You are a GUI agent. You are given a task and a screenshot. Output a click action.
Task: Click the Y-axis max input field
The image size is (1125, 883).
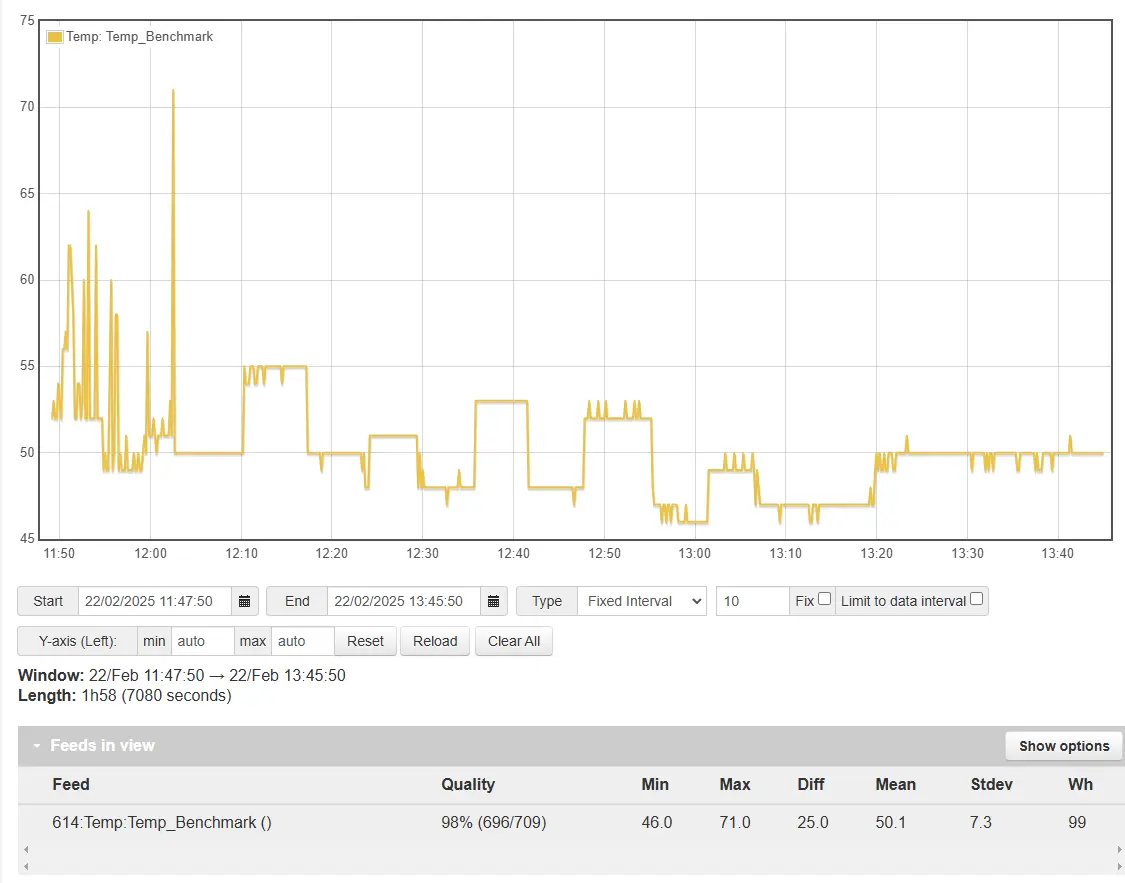pos(302,641)
